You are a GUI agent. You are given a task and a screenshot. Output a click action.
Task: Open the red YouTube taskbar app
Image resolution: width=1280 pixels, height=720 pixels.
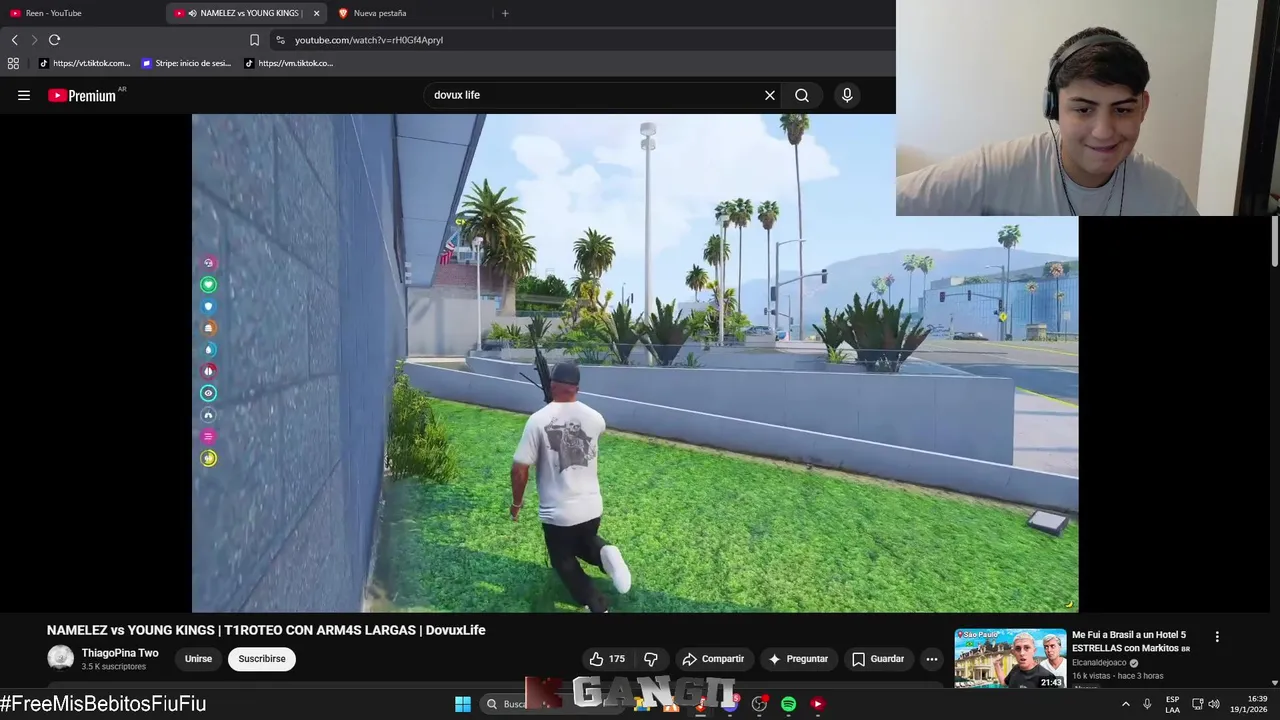pos(817,704)
